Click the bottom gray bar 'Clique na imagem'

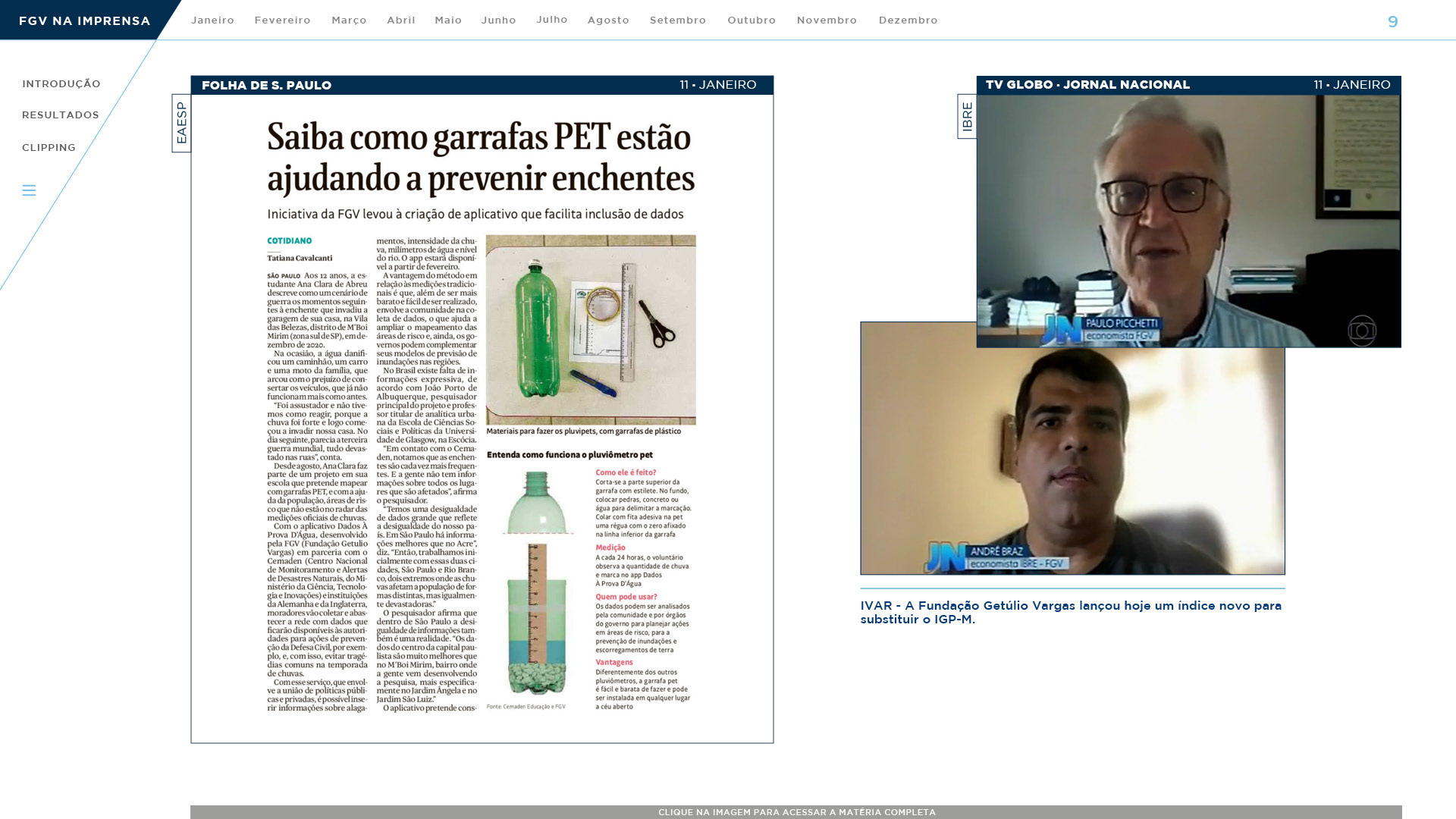click(795, 811)
